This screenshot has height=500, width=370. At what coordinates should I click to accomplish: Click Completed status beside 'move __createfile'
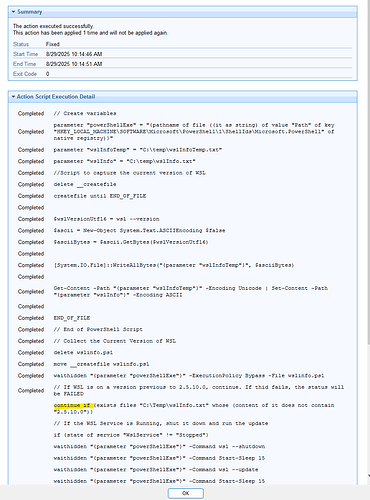31,364
